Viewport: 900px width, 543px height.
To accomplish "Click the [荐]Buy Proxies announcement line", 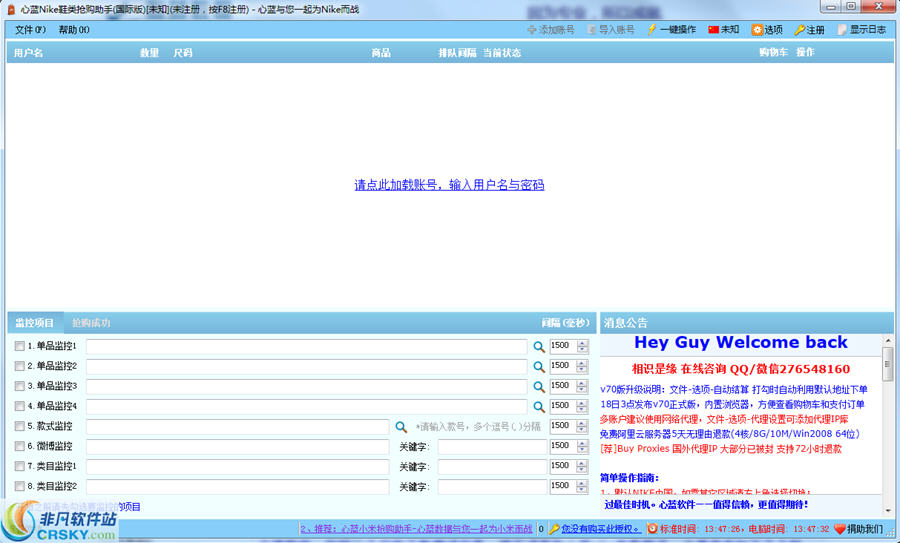I will click(721, 449).
